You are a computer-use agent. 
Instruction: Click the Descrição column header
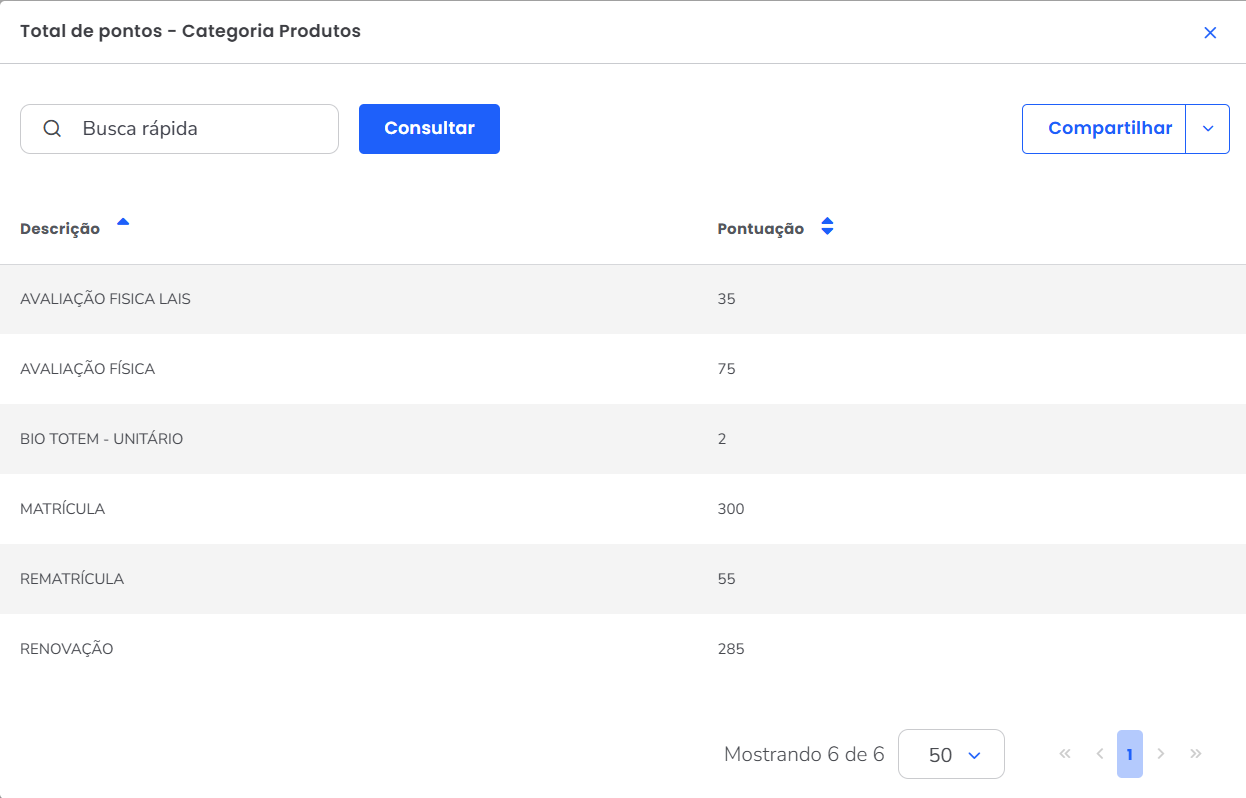(x=60, y=229)
